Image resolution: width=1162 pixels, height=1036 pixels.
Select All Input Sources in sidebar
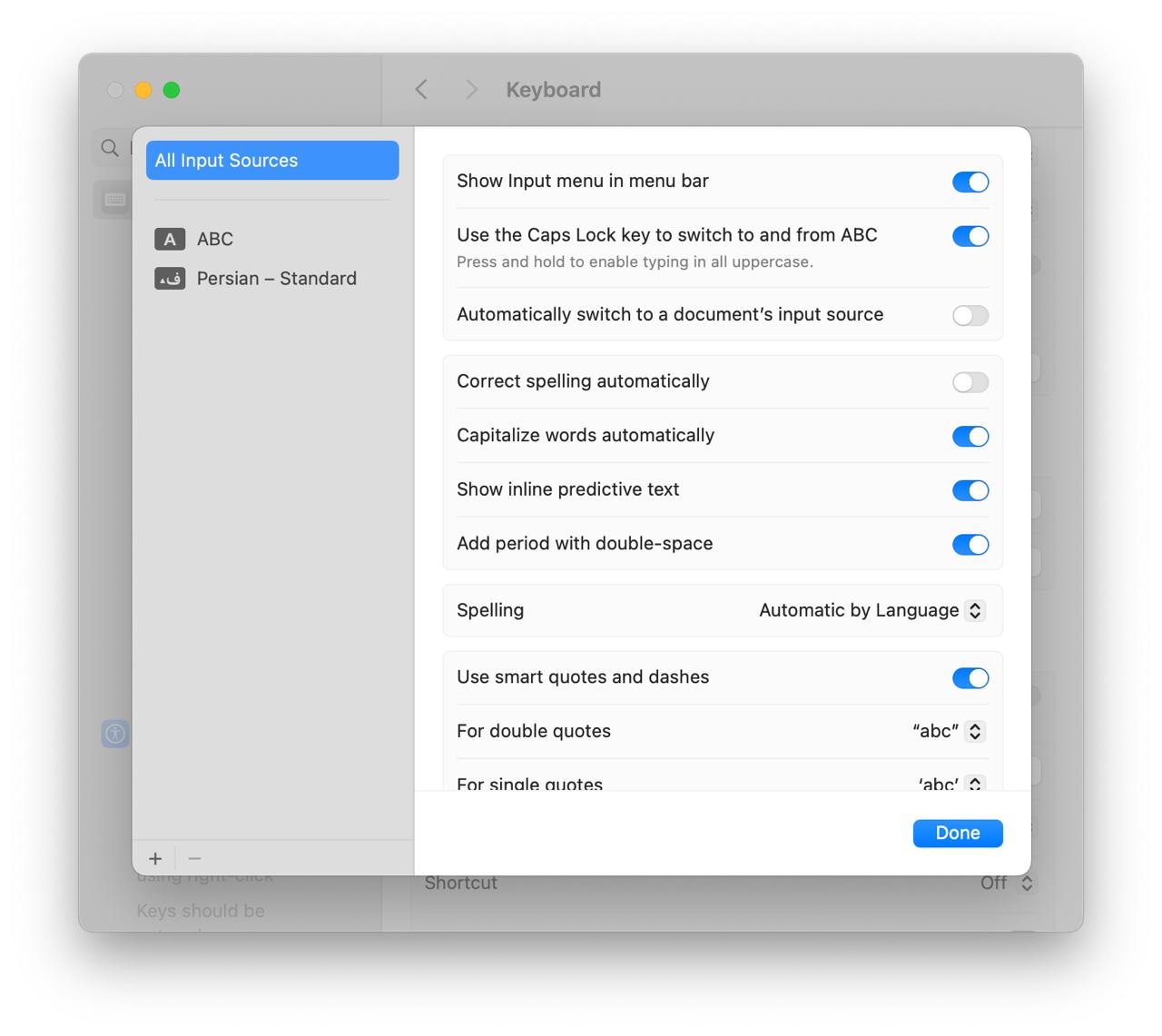pos(272,161)
